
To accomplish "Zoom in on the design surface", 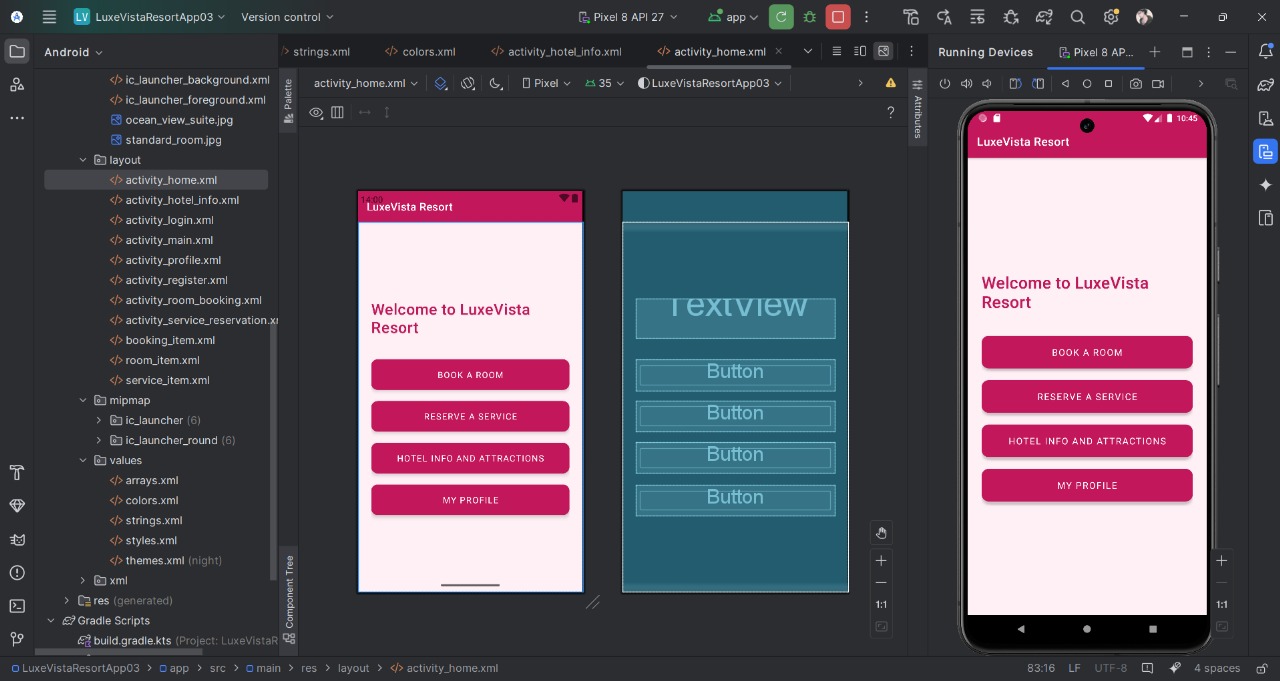I will 880,561.
